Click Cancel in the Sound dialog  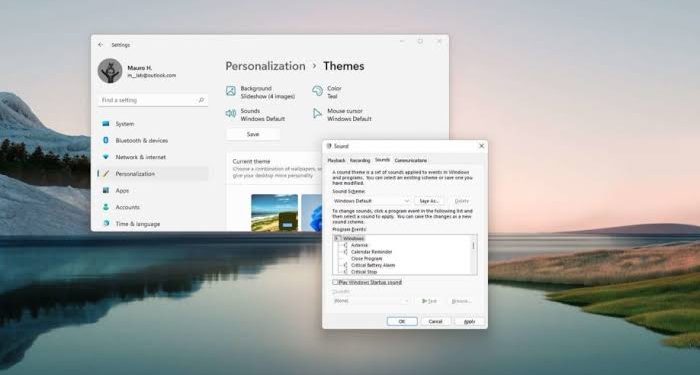[x=435, y=321]
